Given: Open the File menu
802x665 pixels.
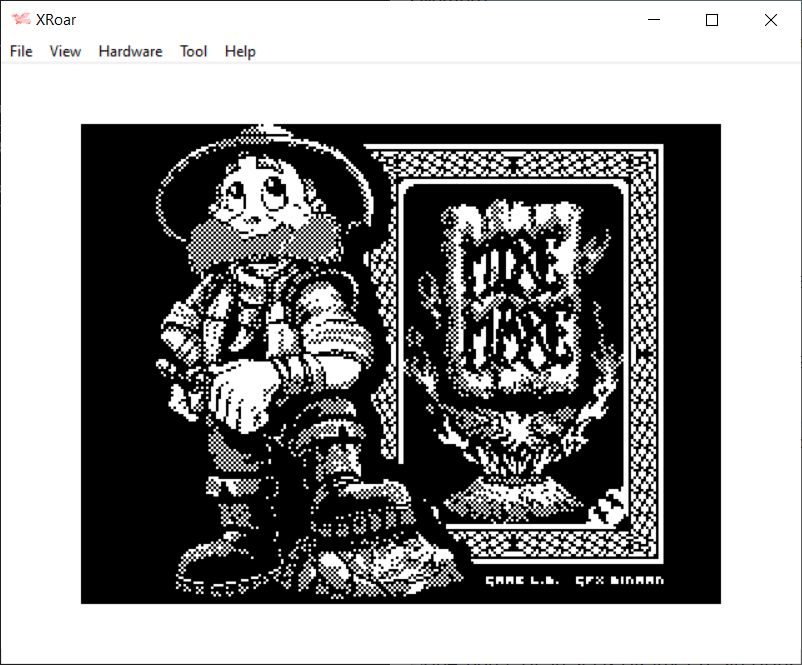Looking at the screenshot, I should pyautogui.click(x=21, y=51).
